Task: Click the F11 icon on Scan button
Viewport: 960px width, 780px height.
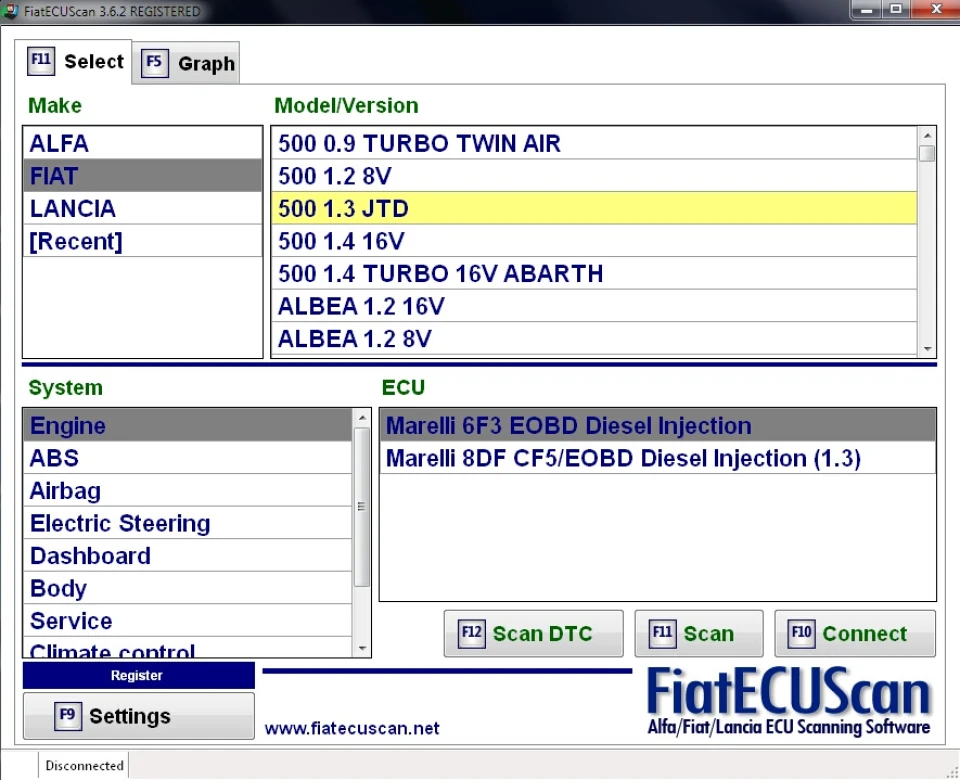Action: click(x=662, y=633)
